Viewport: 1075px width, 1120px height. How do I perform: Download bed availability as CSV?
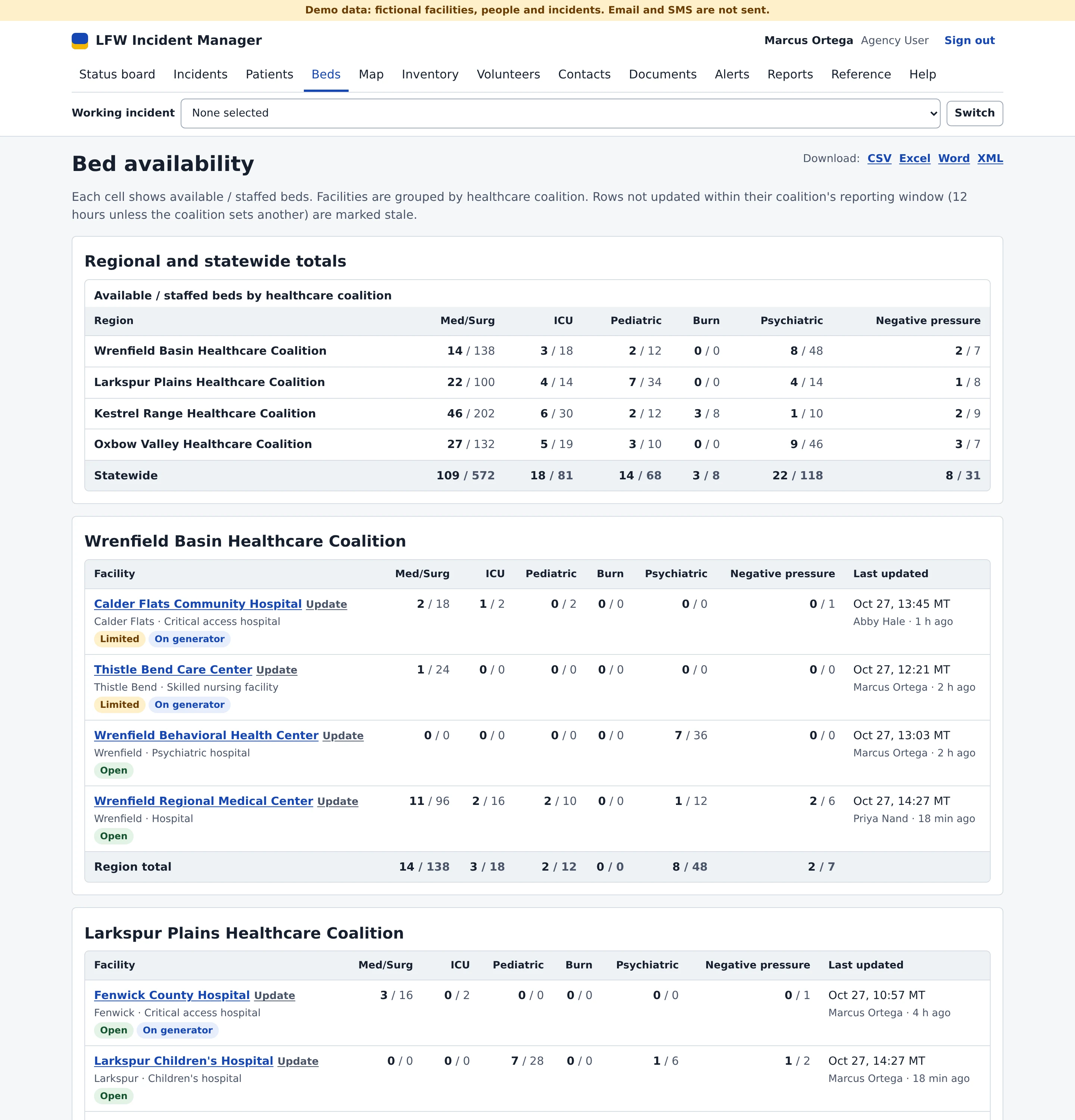pyautogui.click(x=879, y=158)
